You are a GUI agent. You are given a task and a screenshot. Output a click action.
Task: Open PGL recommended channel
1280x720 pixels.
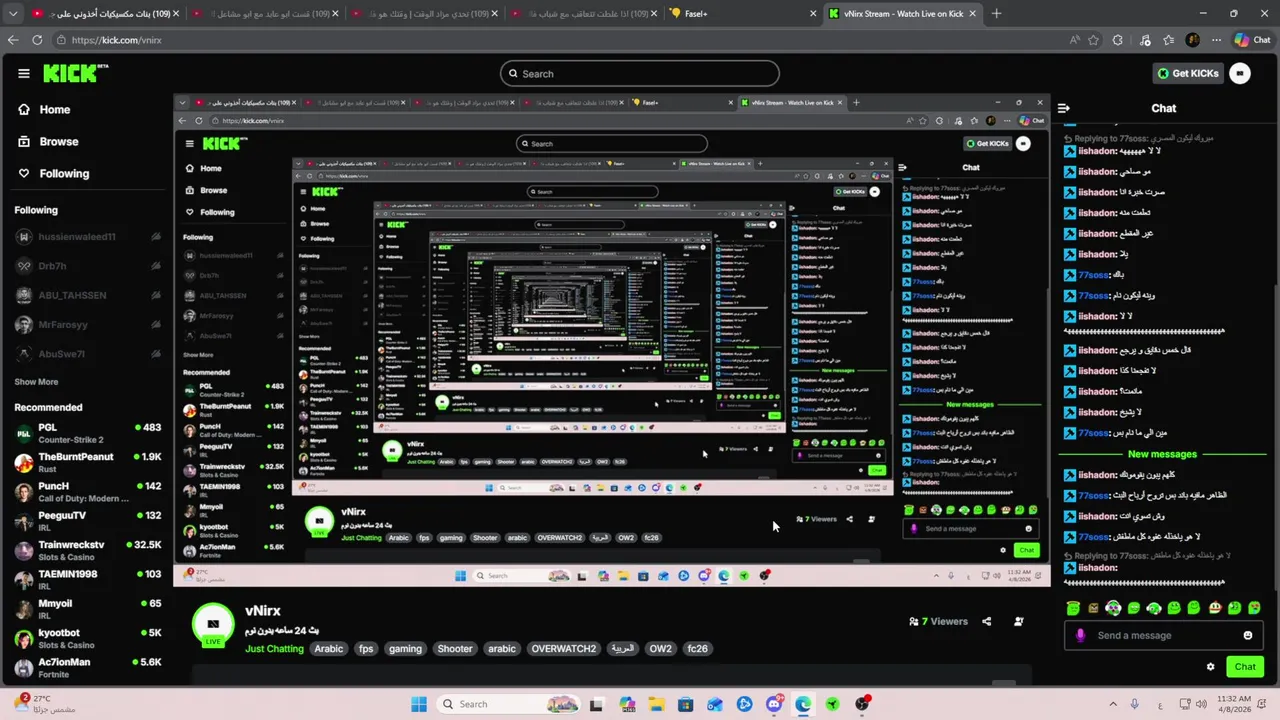[86, 433]
